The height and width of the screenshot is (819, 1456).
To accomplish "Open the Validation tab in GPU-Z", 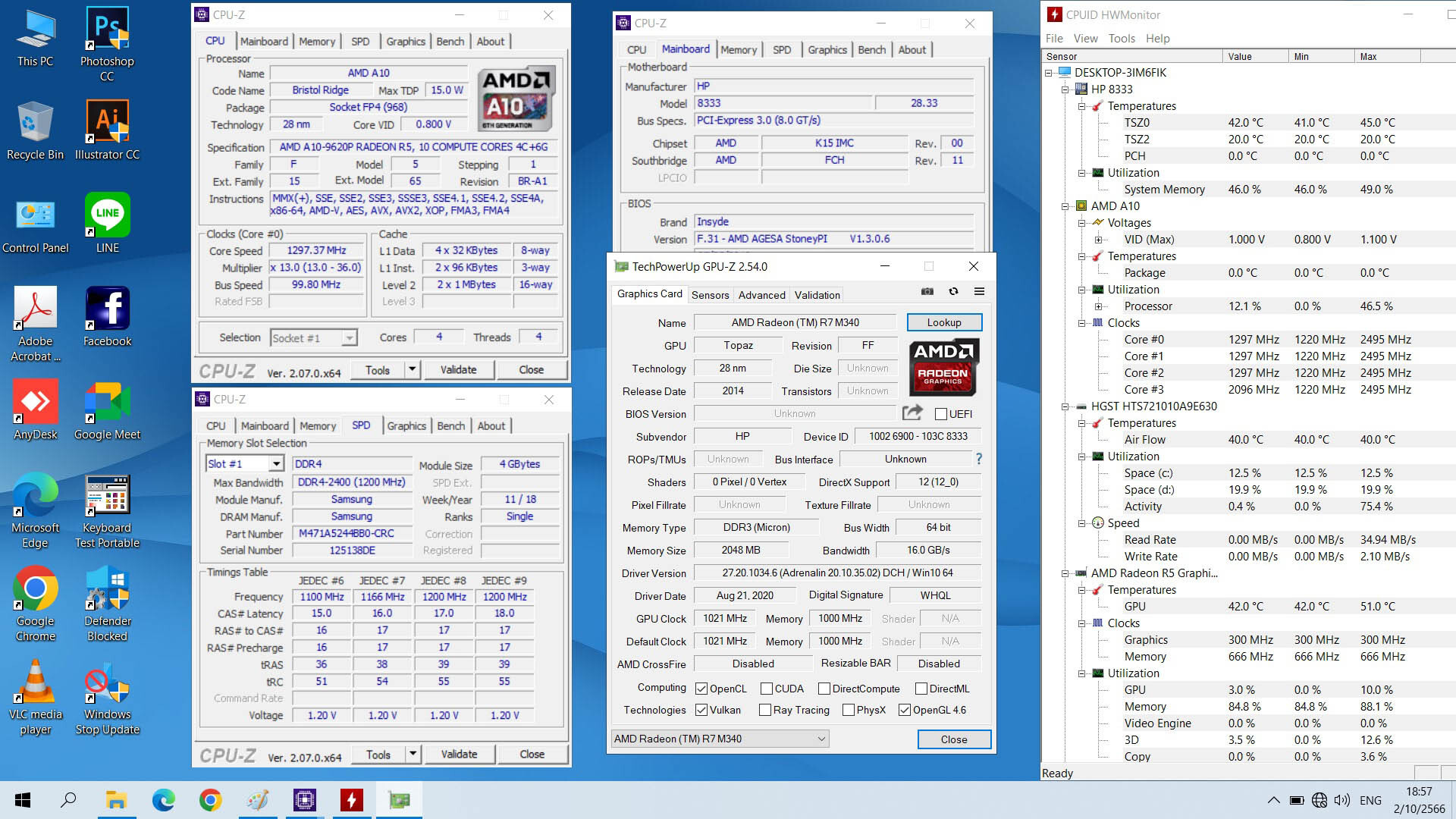I will point(817,295).
